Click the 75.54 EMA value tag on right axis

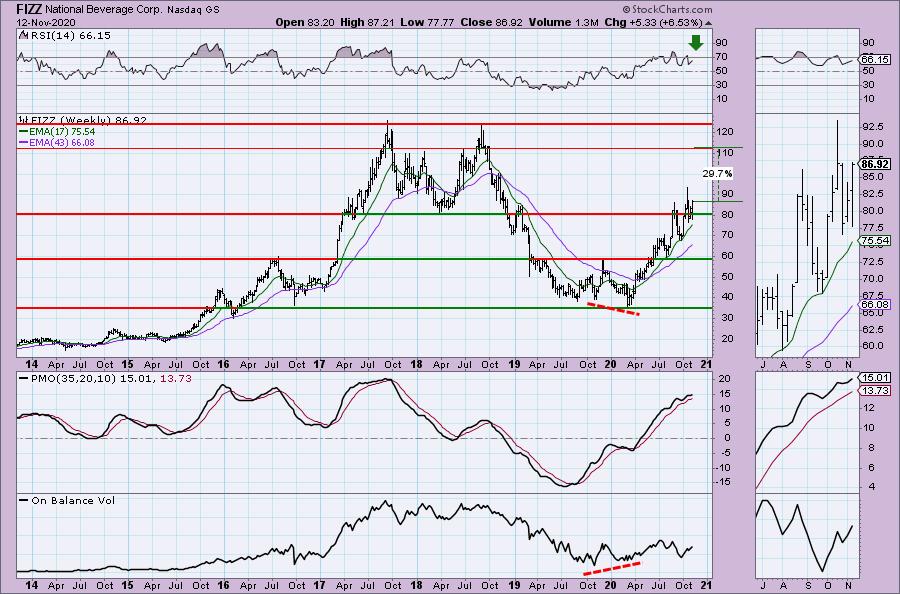click(x=875, y=240)
